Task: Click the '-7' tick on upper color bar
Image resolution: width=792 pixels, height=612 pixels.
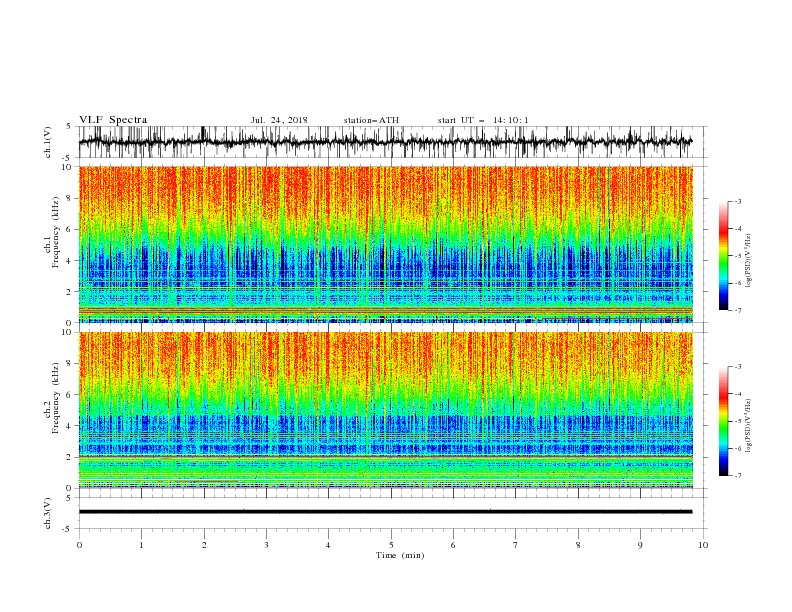Action: coord(737,310)
